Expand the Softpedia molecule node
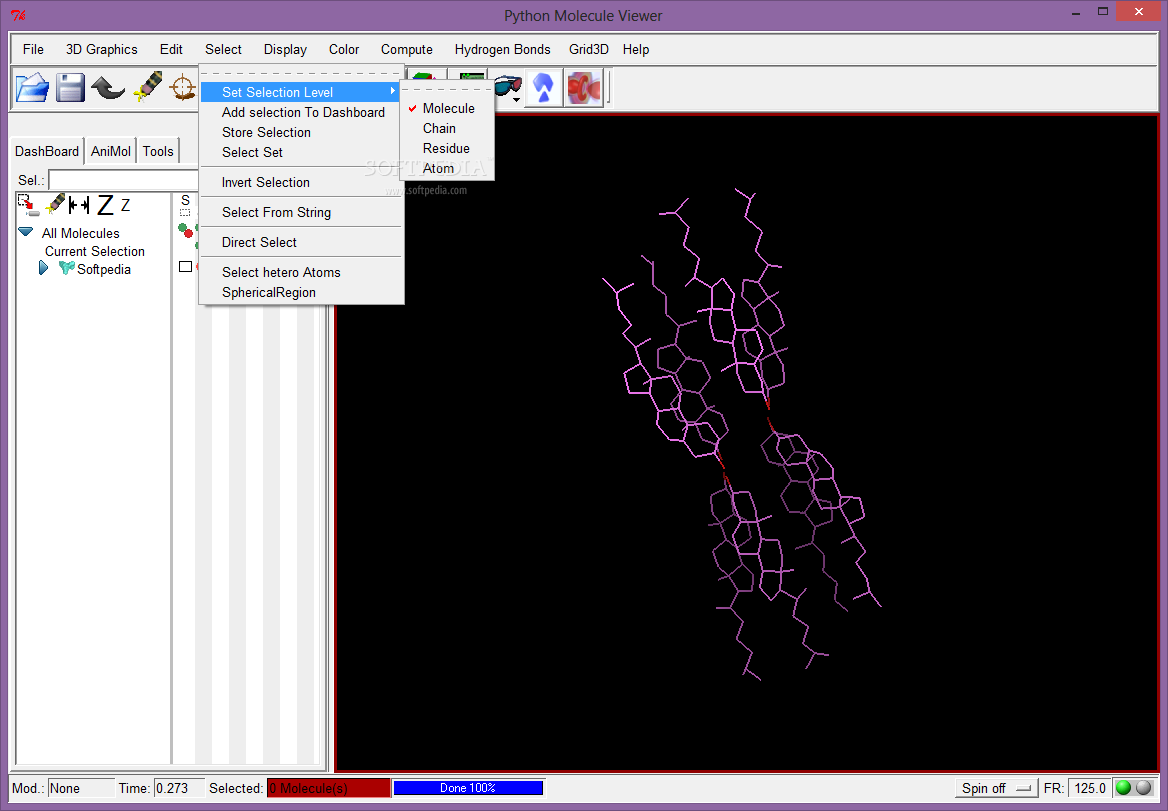 click(x=43, y=268)
